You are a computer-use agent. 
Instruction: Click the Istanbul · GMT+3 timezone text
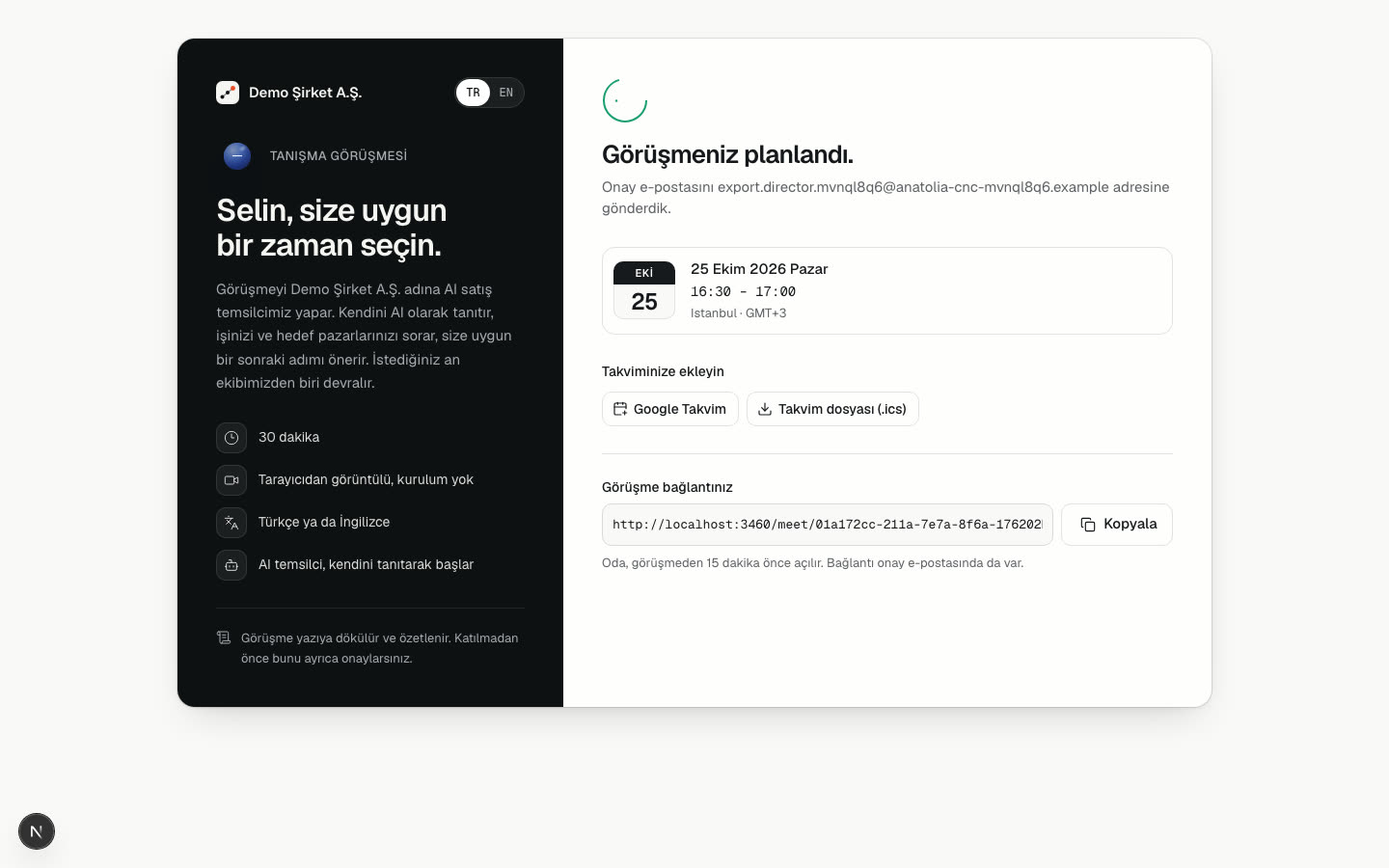[738, 313]
